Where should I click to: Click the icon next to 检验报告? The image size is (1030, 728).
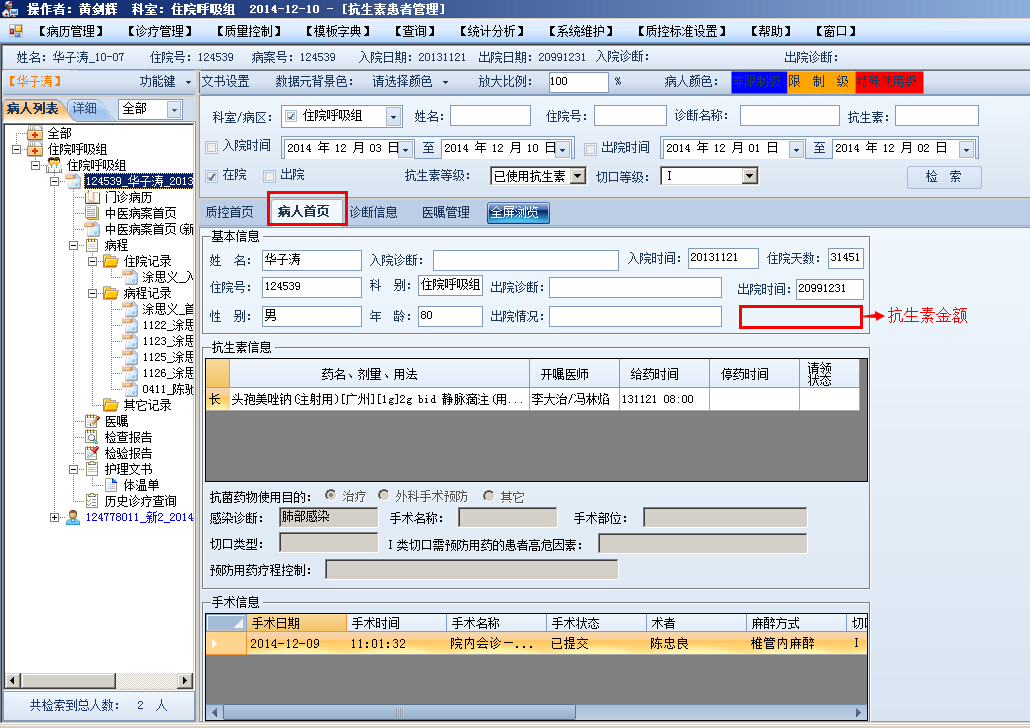coord(93,453)
